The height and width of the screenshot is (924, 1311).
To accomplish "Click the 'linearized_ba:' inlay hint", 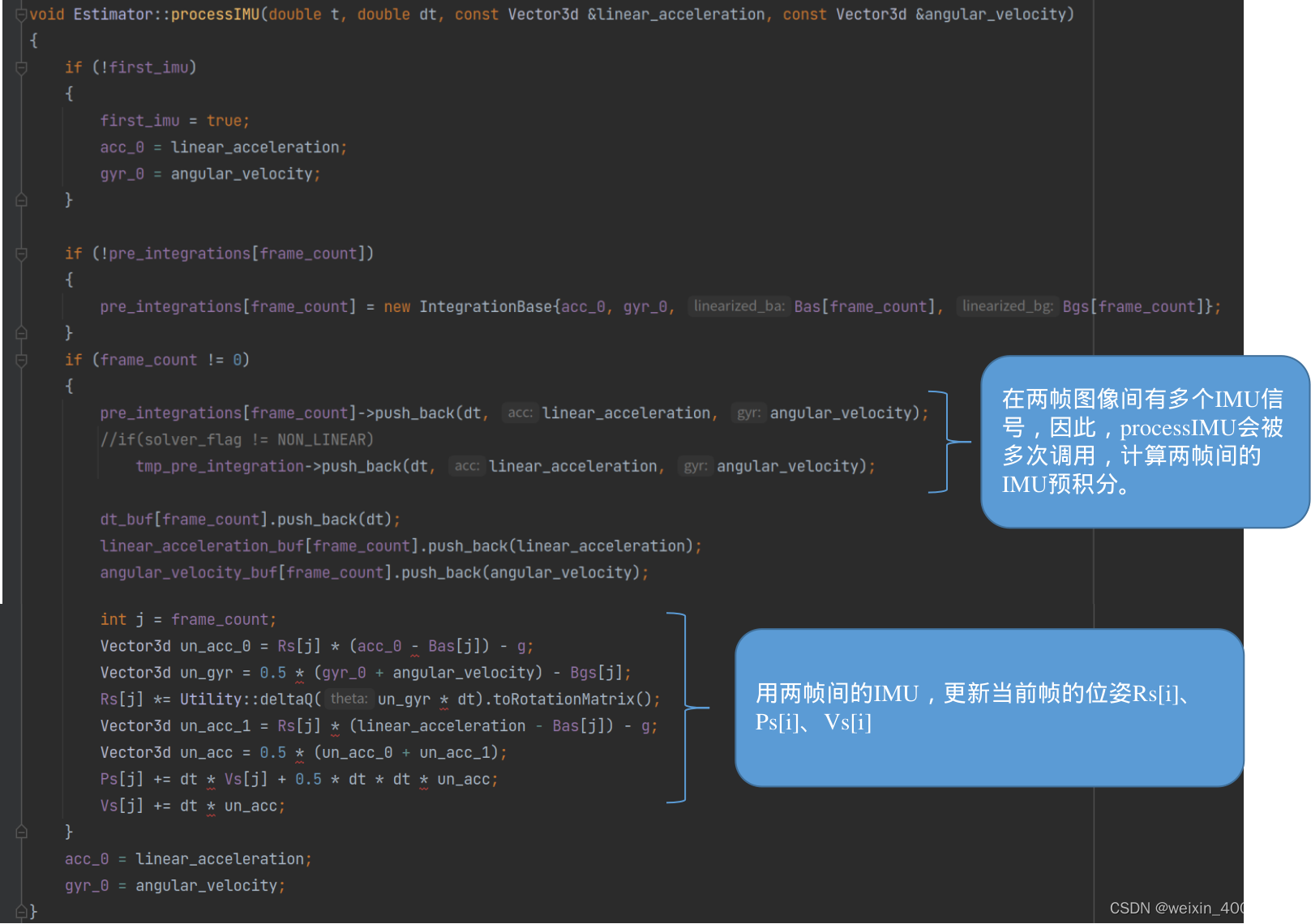I will [x=739, y=306].
